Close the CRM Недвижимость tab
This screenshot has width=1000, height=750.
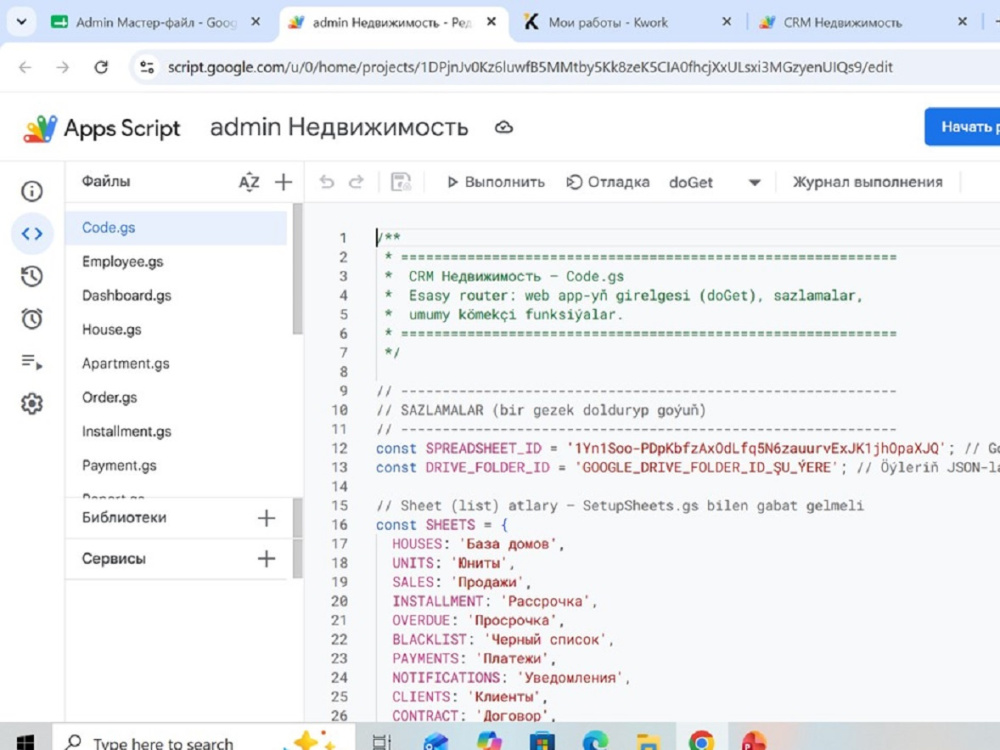pos(962,22)
